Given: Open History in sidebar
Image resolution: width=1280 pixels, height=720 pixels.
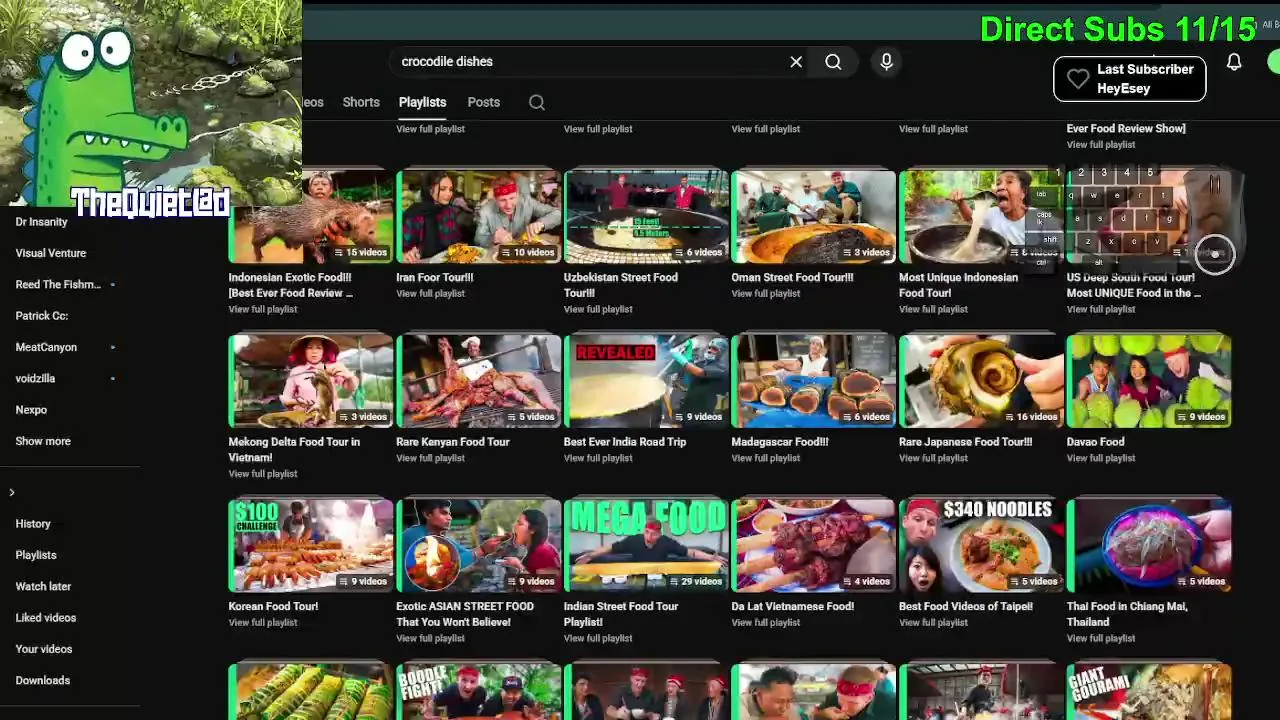Looking at the screenshot, I should 33,523.
